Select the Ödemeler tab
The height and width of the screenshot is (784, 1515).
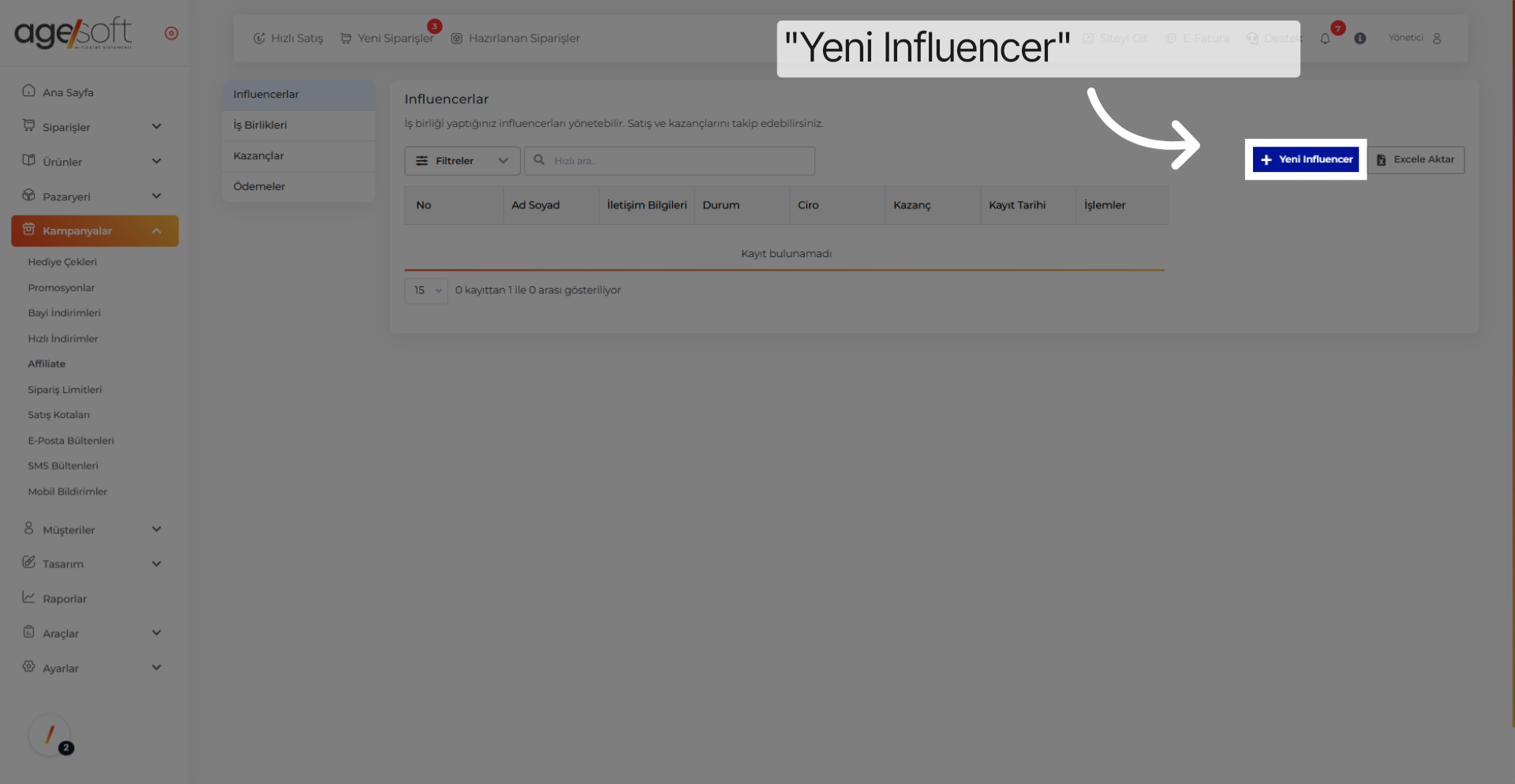[298, 187]
